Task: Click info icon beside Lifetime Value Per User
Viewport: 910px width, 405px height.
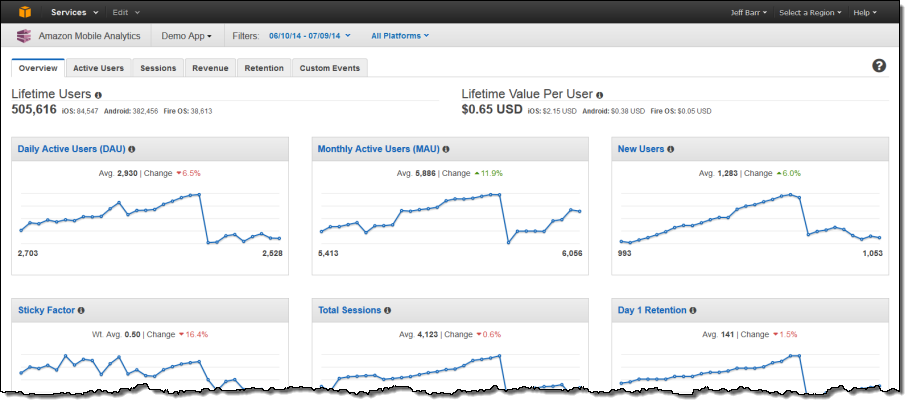Action: pyautogui.click(x=600, y=94)
